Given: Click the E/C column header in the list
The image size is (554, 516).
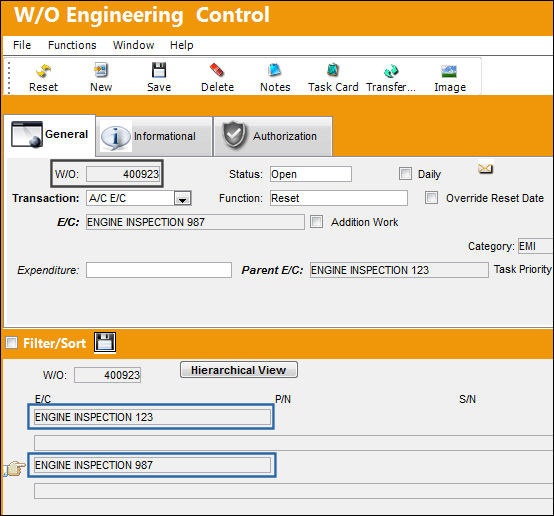Looking at the screenshot, I should click(43, 399).
